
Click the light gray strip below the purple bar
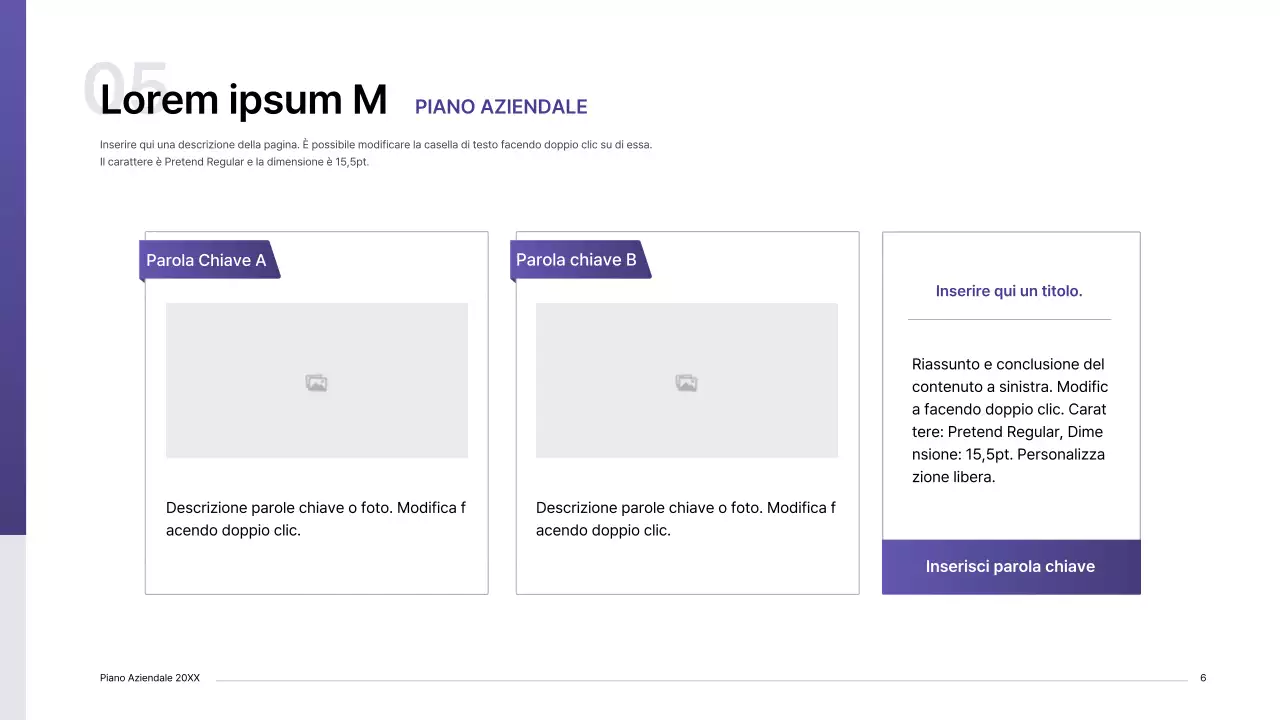pos(12,625)
